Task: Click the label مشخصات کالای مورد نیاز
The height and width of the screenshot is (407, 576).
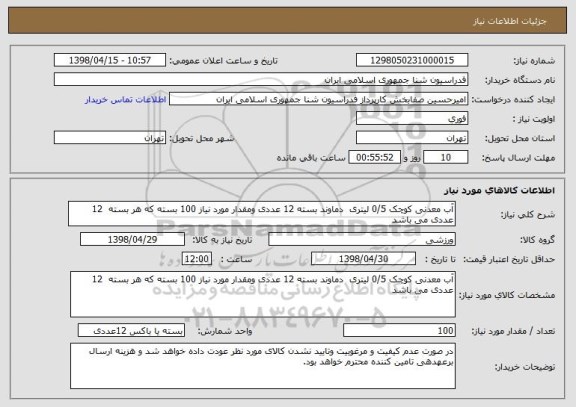Action: [x=507, y=295]
